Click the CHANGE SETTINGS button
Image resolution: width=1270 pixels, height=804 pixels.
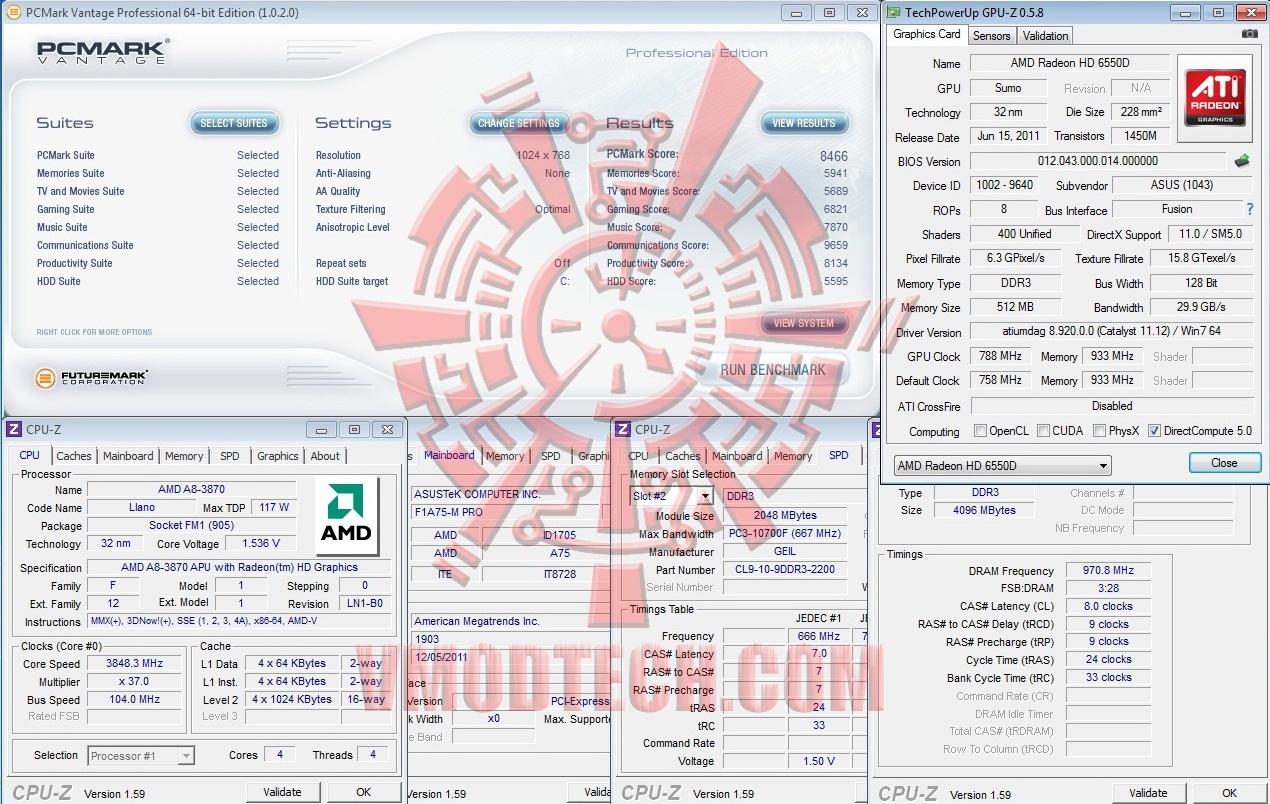click(x=519, y=123)
